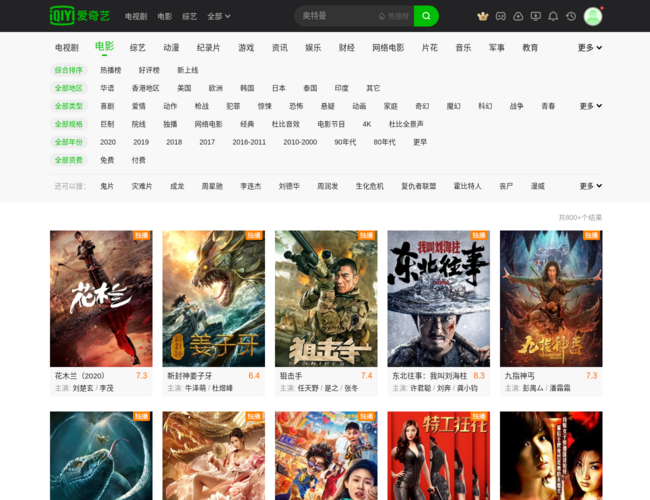Filter genre by 科幻
Viewport: 650px width, 500px height.
coord(485,106)
